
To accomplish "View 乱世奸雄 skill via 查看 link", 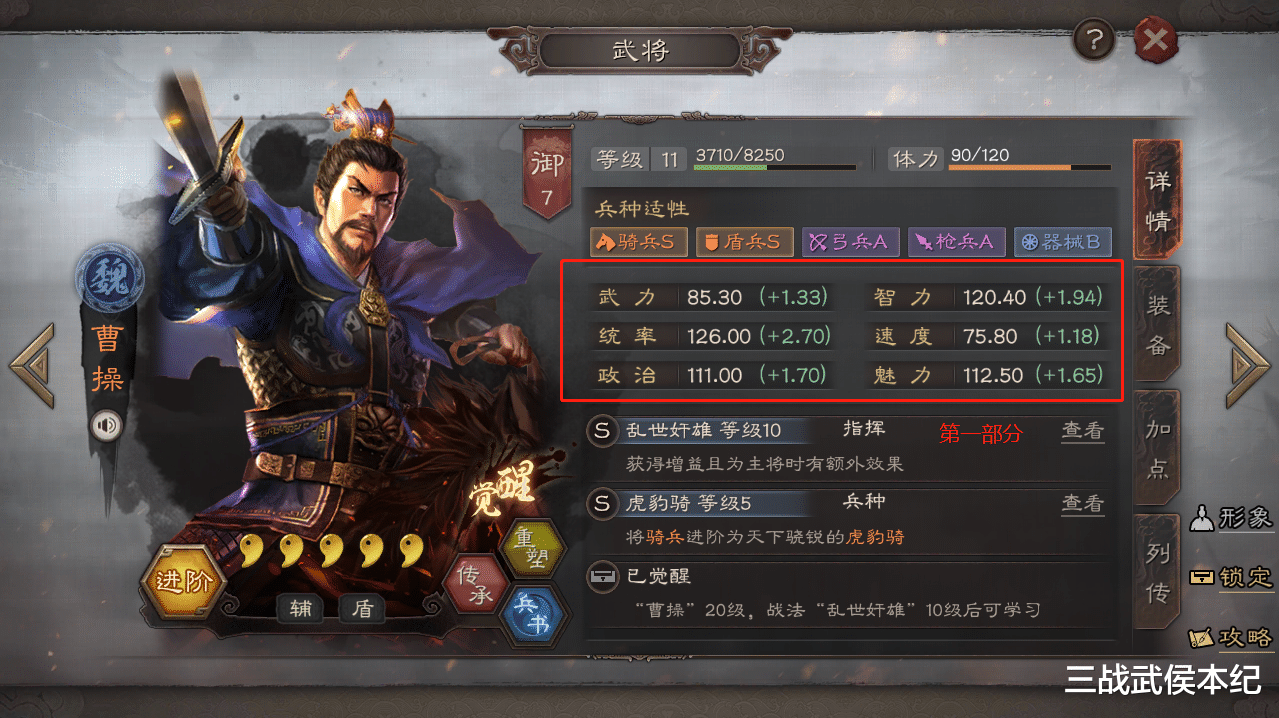I will [1082, 431].
